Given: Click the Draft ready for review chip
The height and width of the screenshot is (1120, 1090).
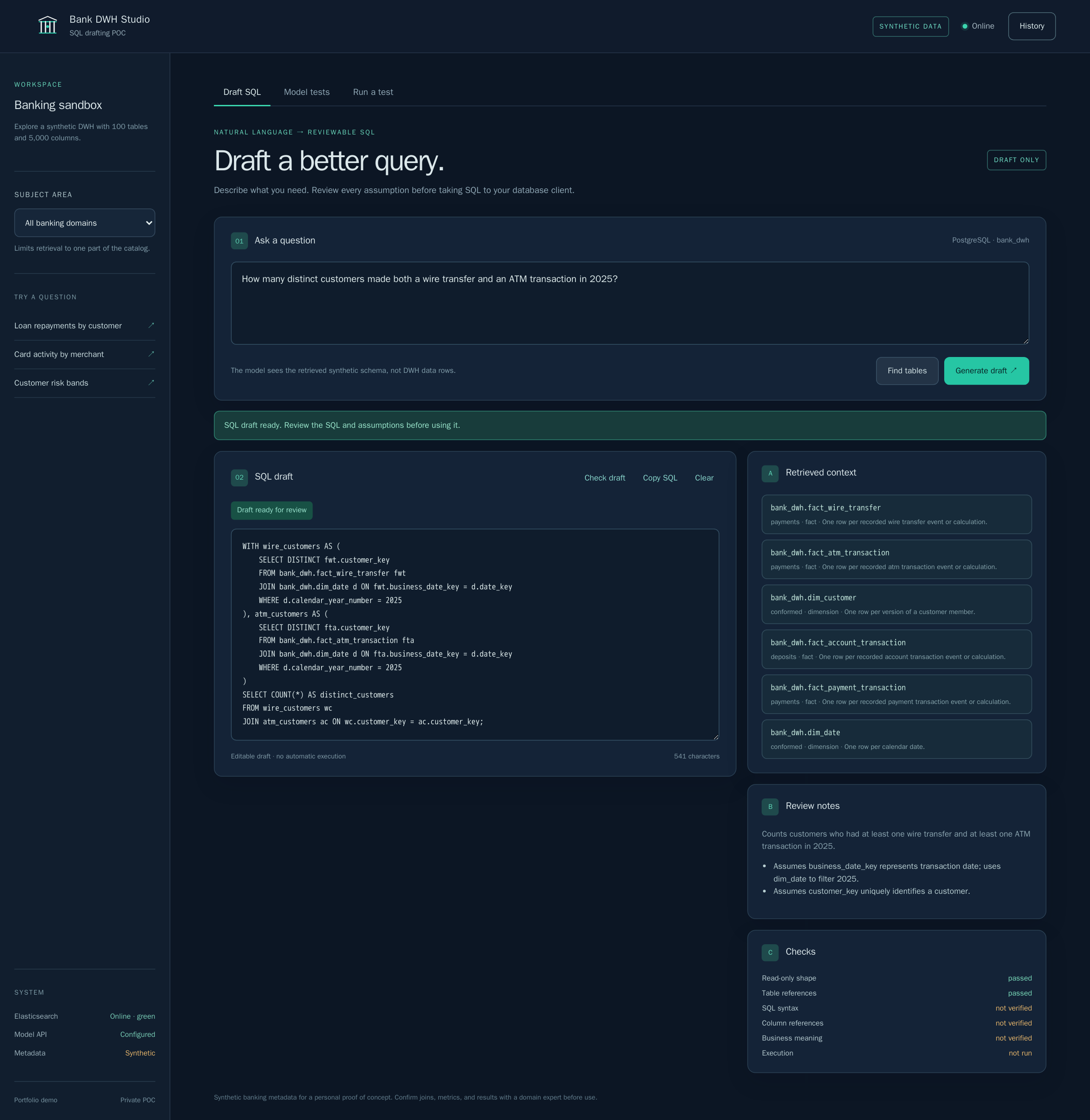Looking at the screenshot, I should (x=271, y=510).
